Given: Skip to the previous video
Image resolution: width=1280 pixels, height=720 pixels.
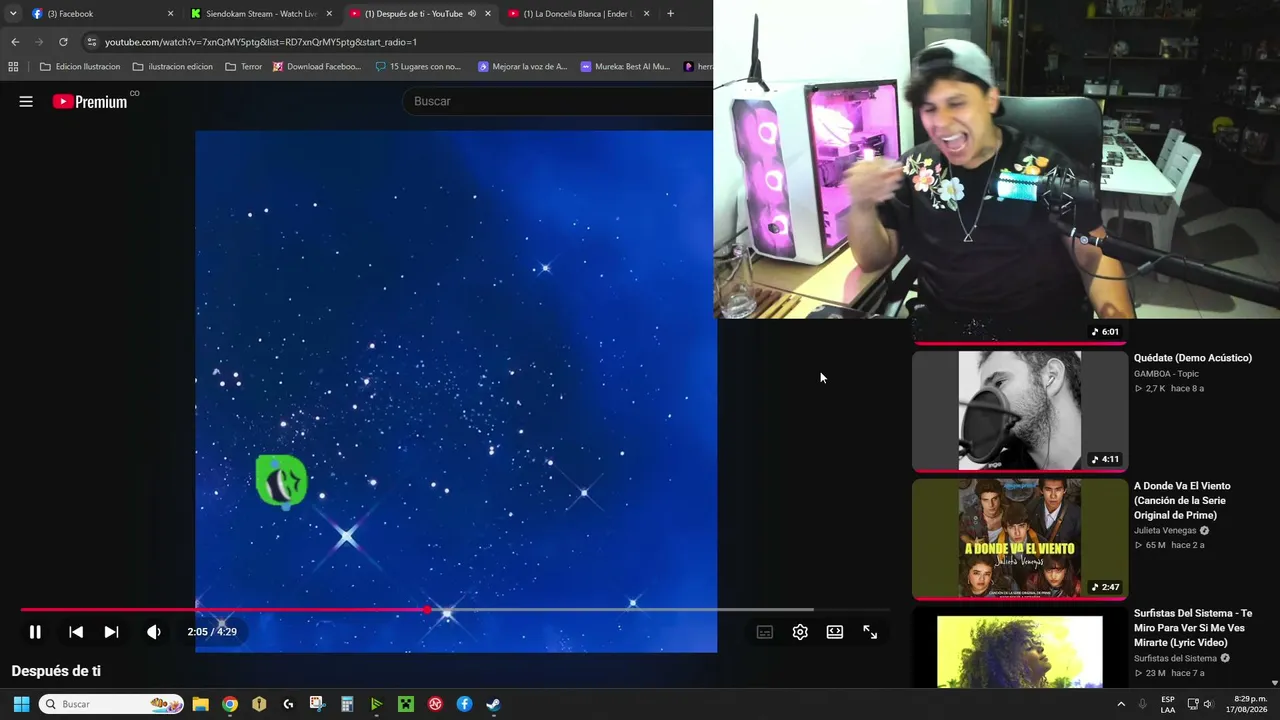Looking at the screenshot, I should [76, 632].
